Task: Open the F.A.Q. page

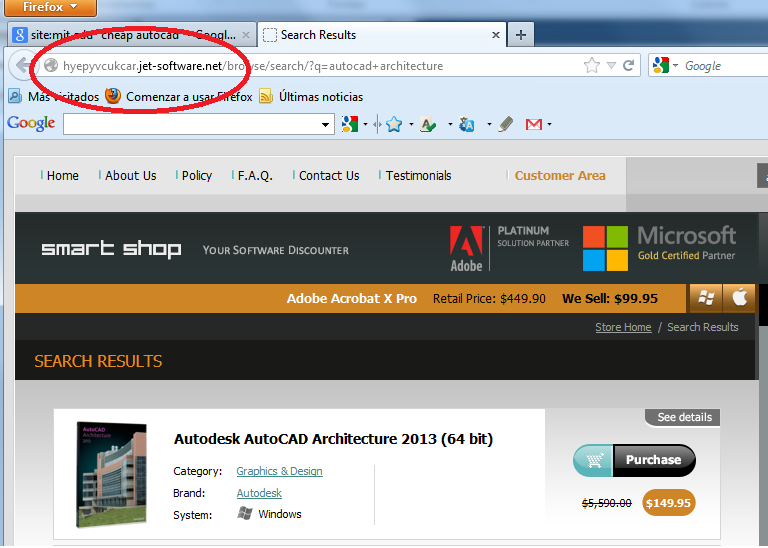Action: pos(255,175)
